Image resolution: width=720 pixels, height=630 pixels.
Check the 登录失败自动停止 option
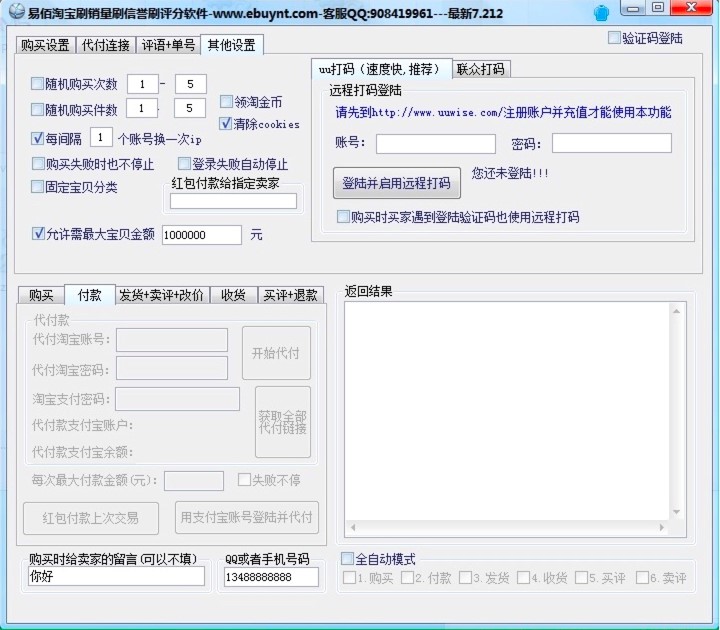[184, 163]
